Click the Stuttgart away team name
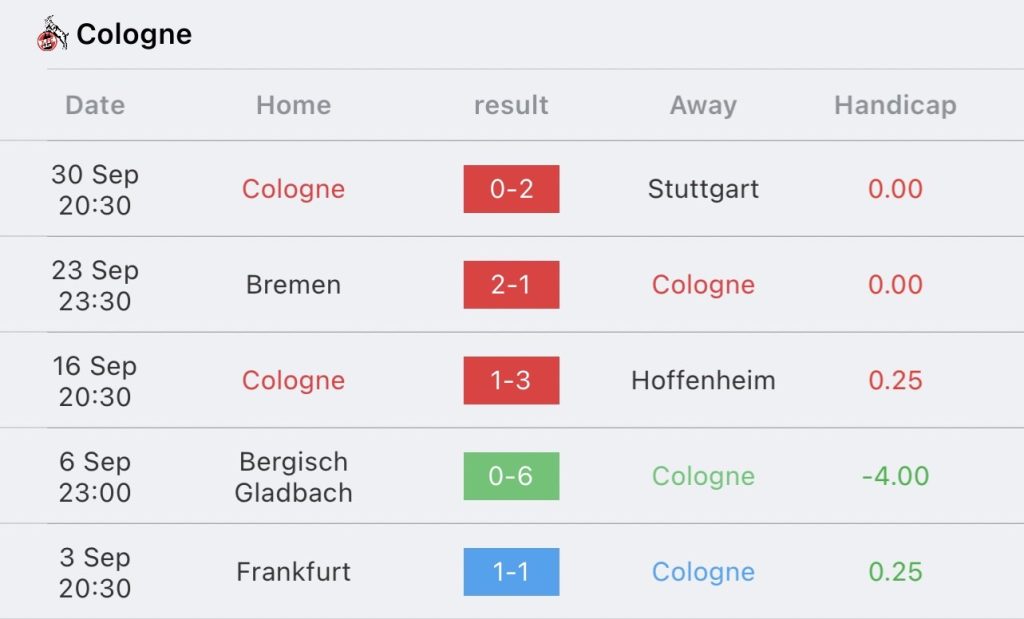Viewport: 1024px width, 619px height. click(703, 189)
